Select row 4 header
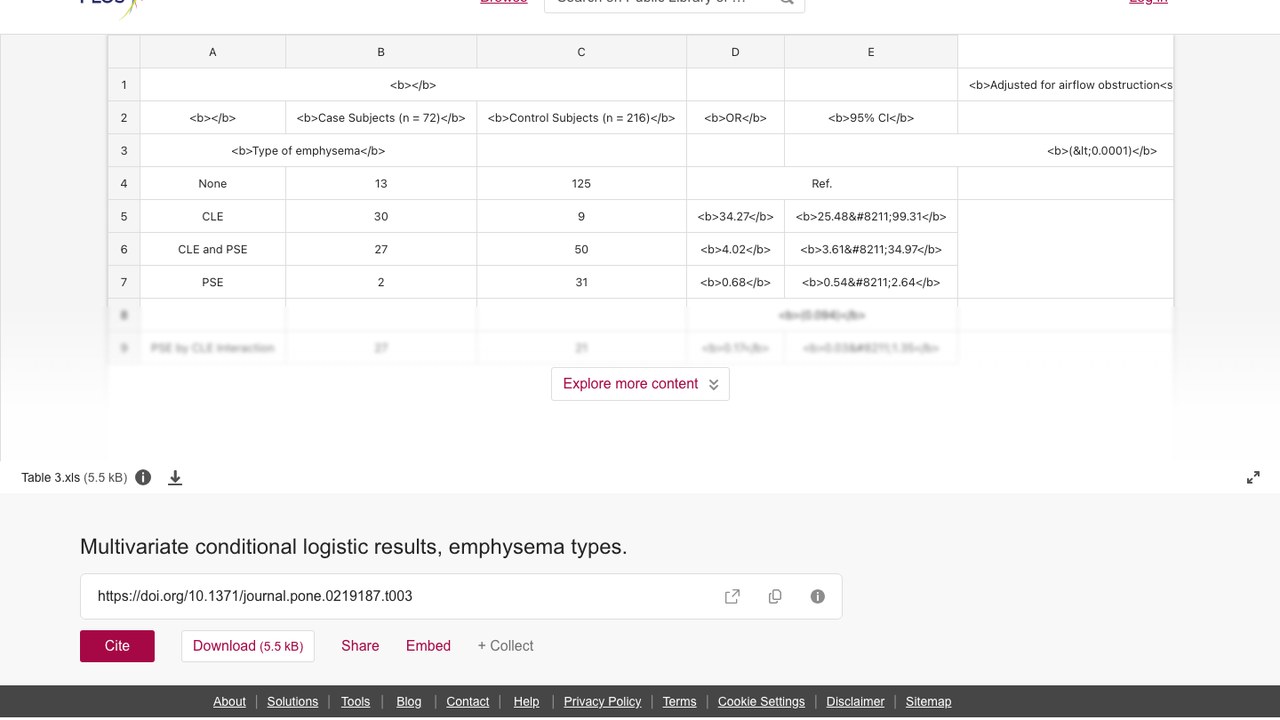The width and height of the screenshot is (1280, 720). tap(124, 184)
